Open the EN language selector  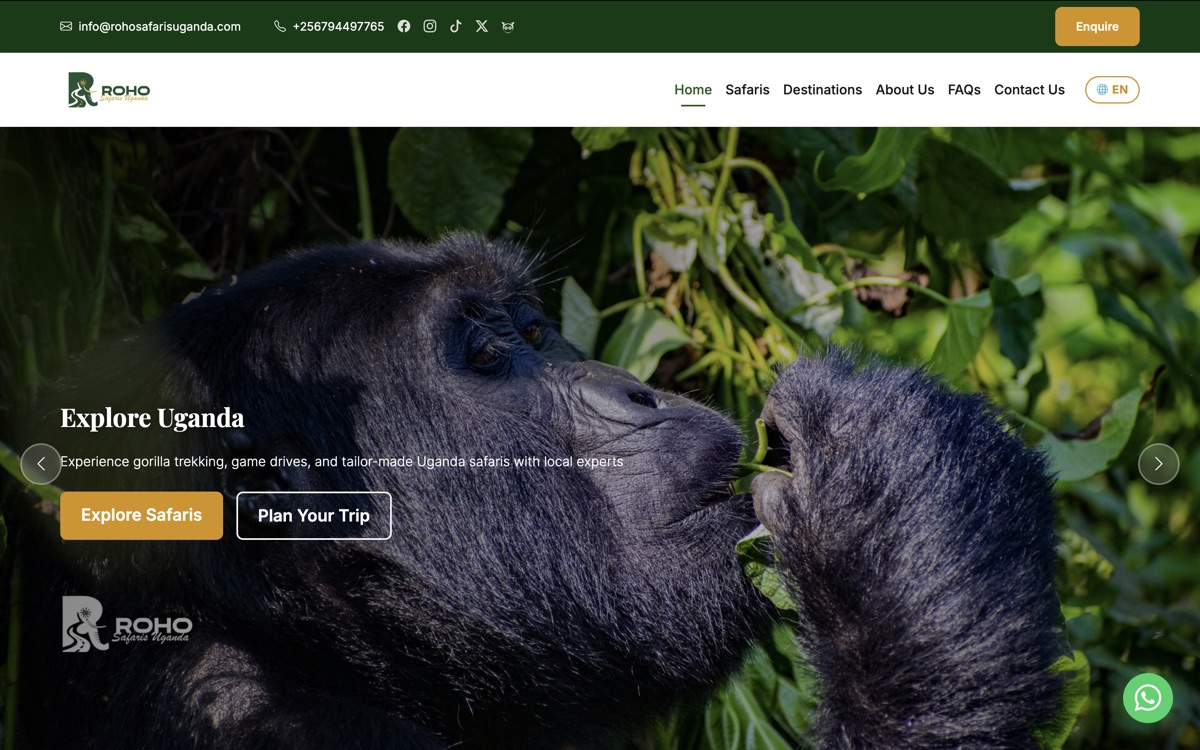coord(1112,89)
